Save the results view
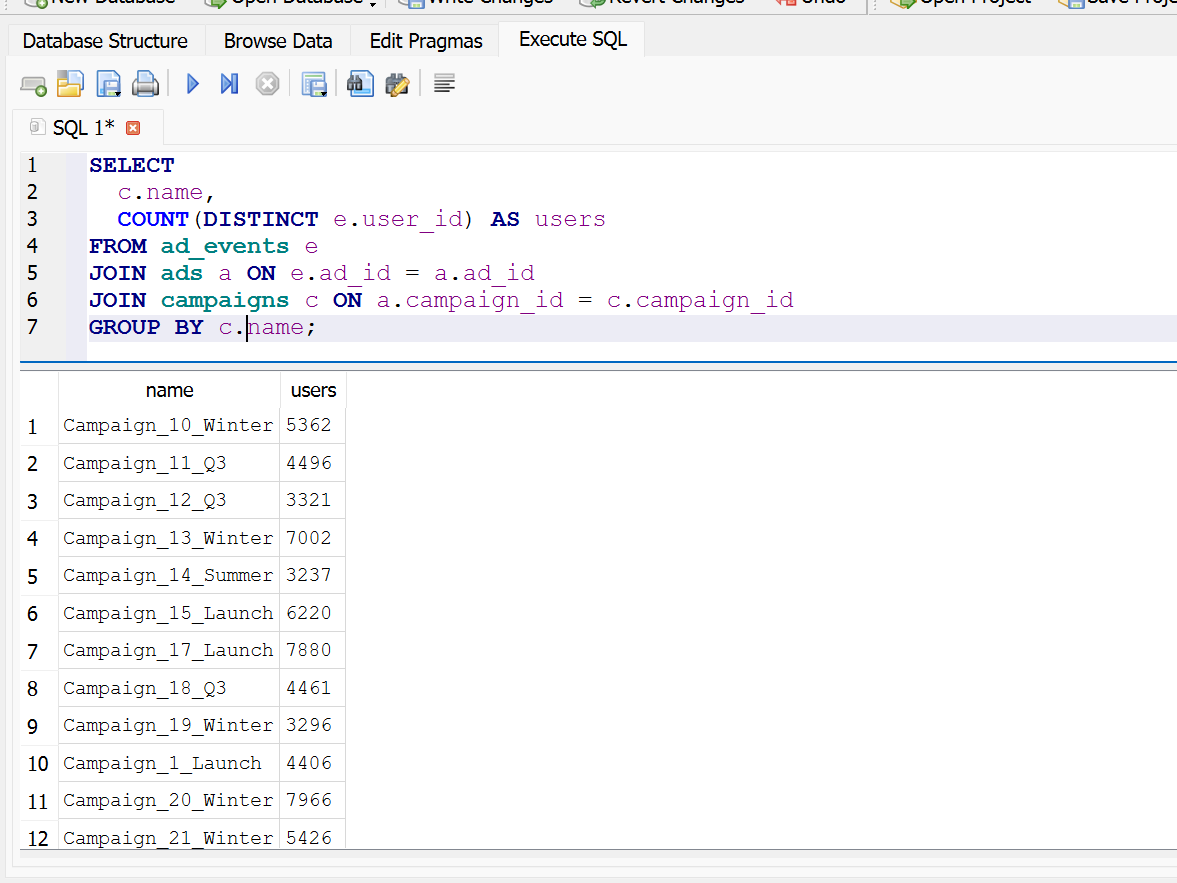 pos(314,85)
